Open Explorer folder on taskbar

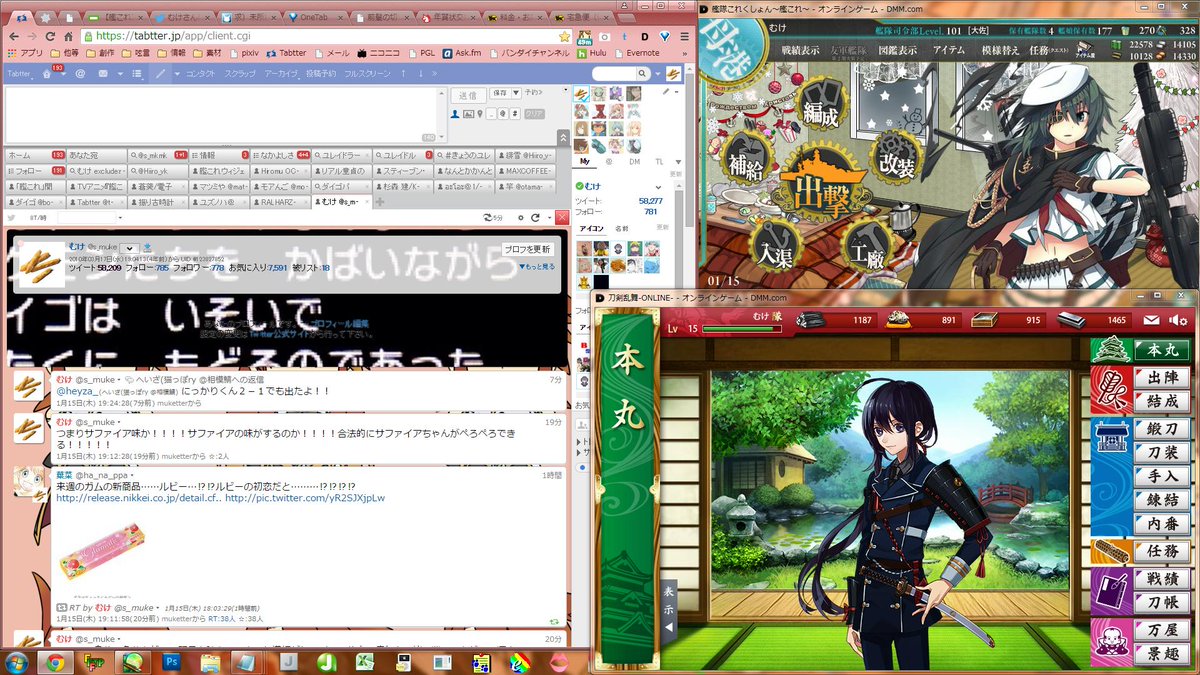(211, 661)
